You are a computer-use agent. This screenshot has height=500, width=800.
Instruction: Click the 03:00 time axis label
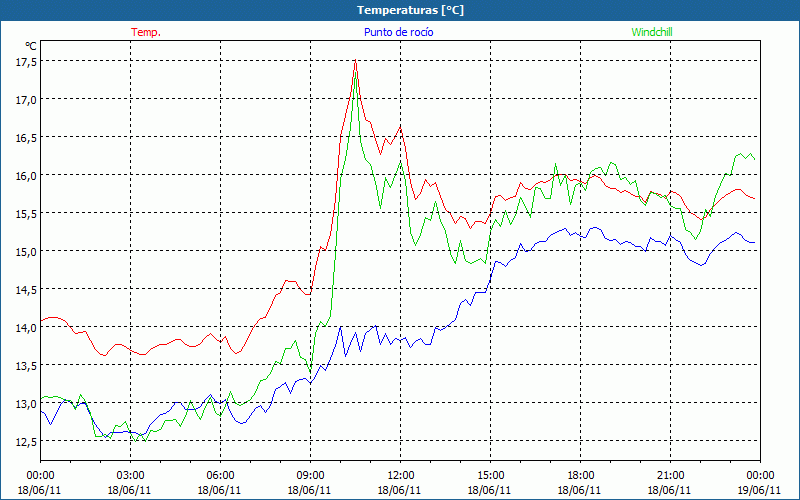click(x=130, y=476)
